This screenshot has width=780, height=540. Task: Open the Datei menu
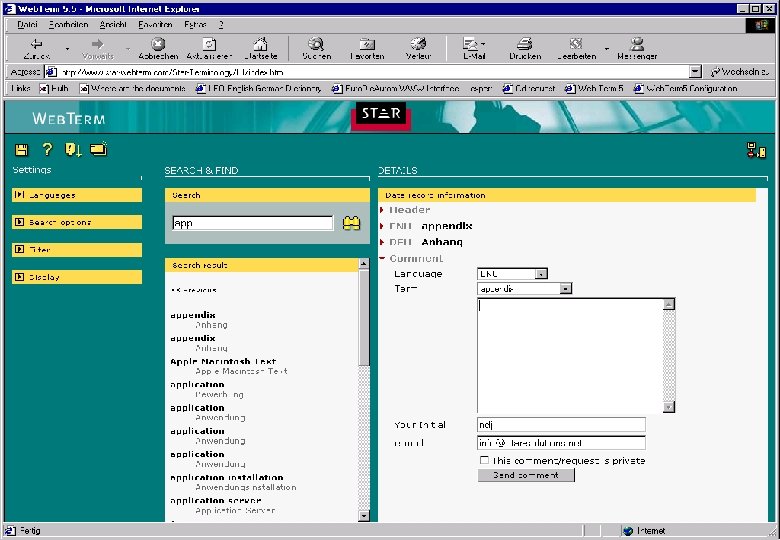(x=28, y=24)
